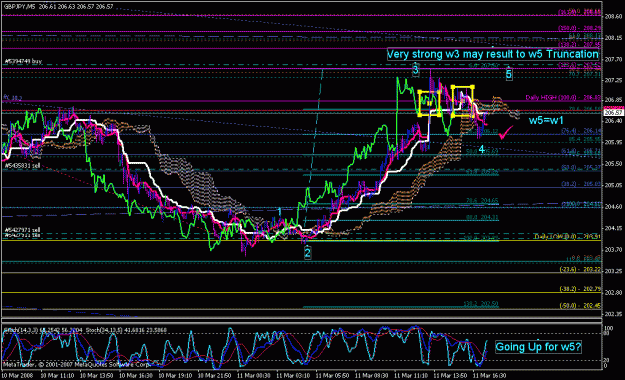Click the 206.40 price scale value

pos(613,121)
